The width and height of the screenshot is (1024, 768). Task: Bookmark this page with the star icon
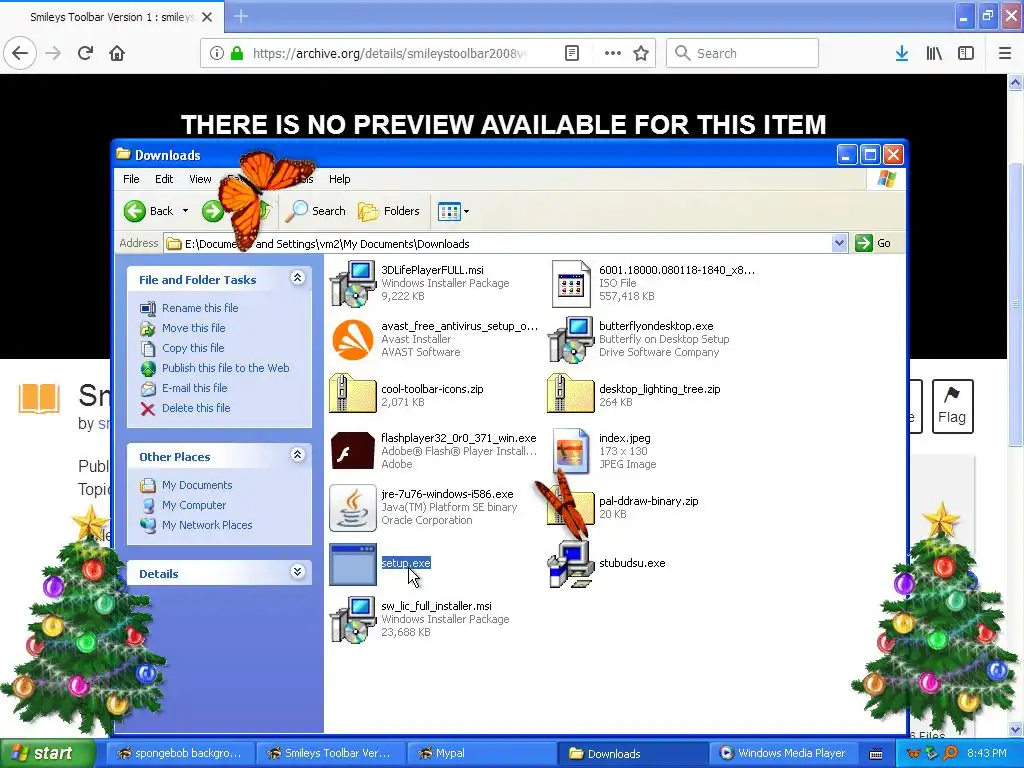[641, 53]
